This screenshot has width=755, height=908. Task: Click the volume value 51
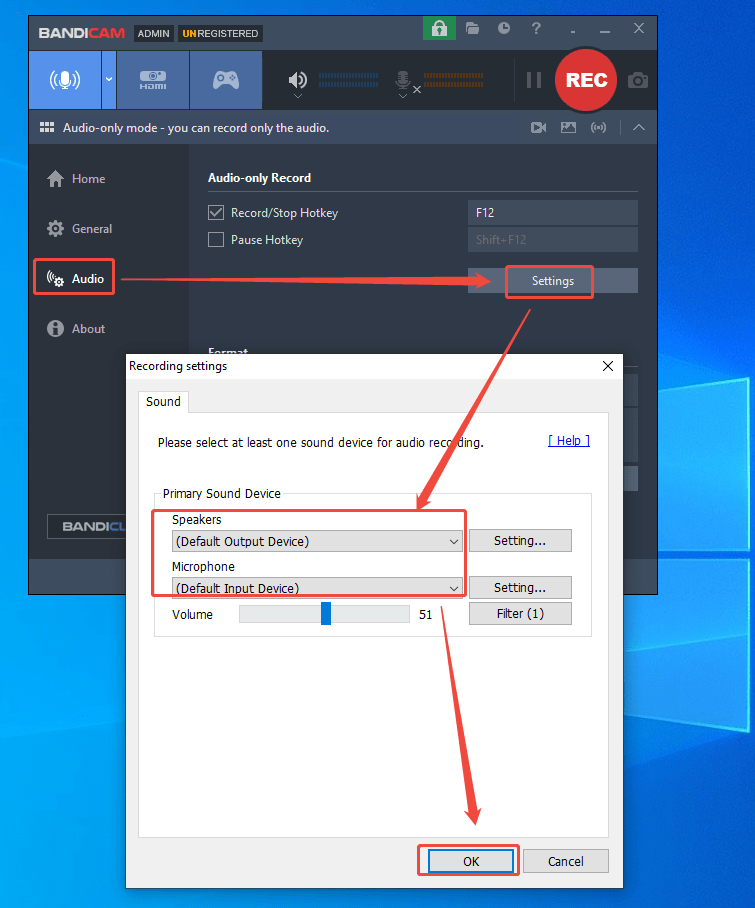pyautogui.click(x=426, y=614)
